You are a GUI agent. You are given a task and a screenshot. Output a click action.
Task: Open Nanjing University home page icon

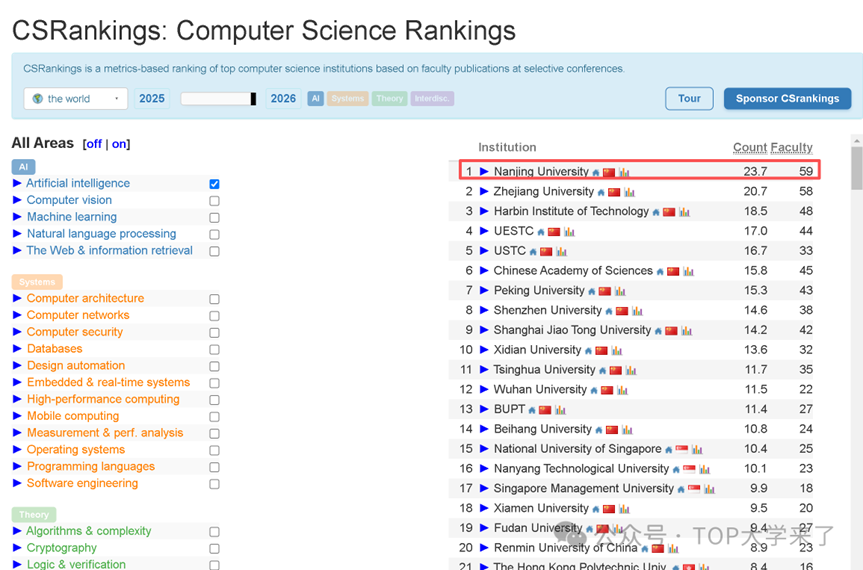(596, 172)
